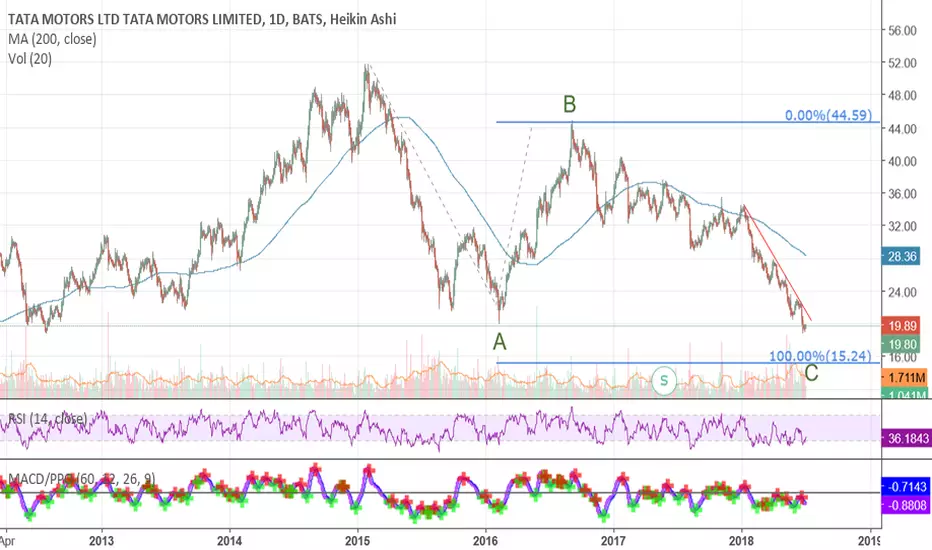Select the wave label B
The image size is (932, 550).
point(569,105)
